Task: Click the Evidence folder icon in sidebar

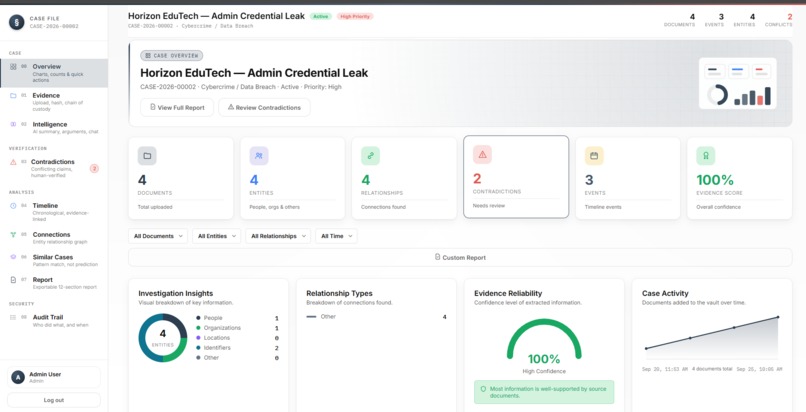Action: pos(13,96)
